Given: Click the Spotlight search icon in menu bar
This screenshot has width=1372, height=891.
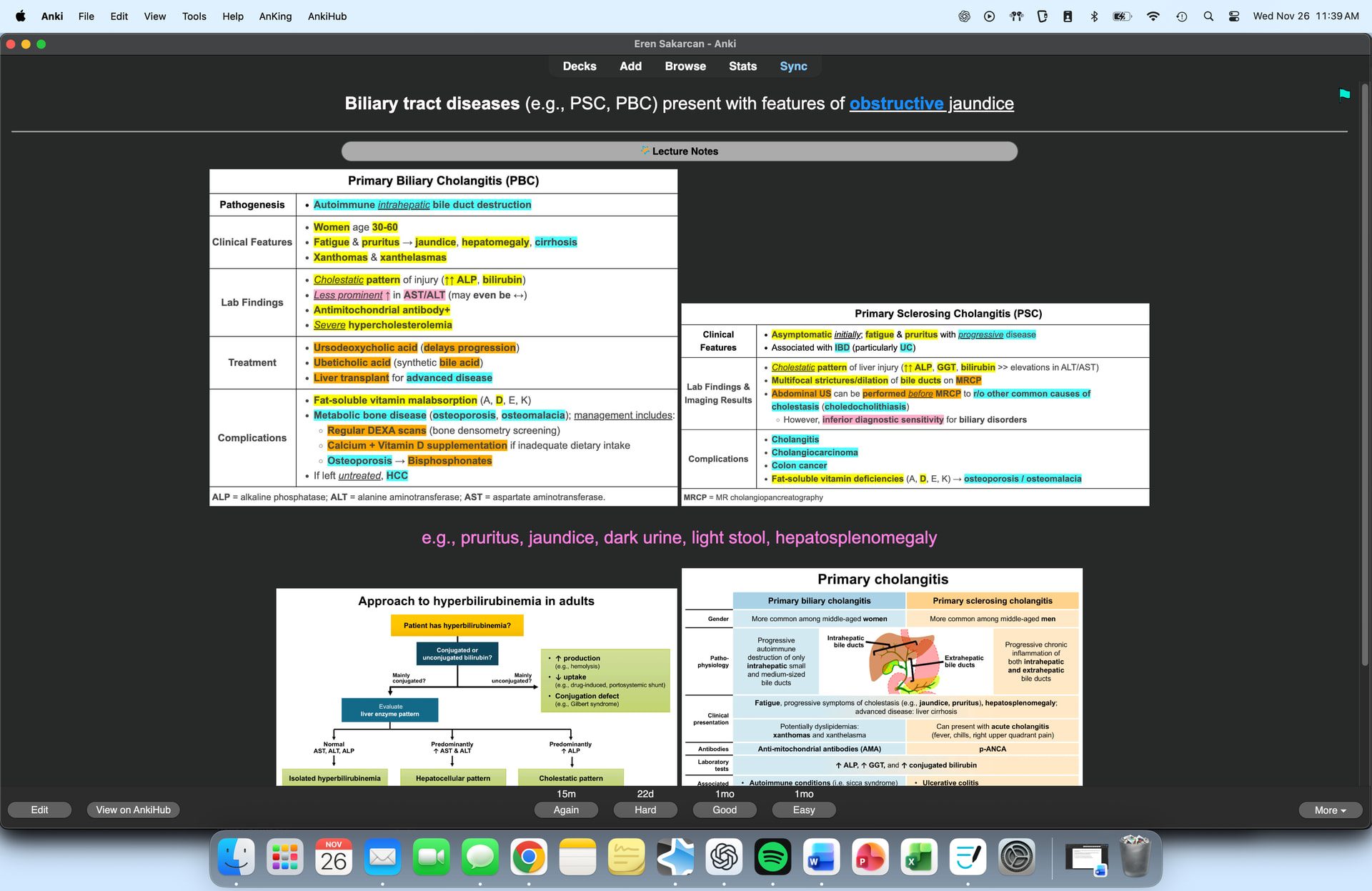Looking at the screenshot, I should tap(1208, 16).
